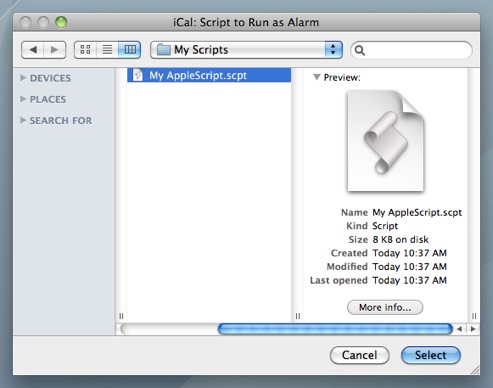This screenshot has width=493, height=388.
Task: Click the preview column's right resize handle
Action: point(474,316)
